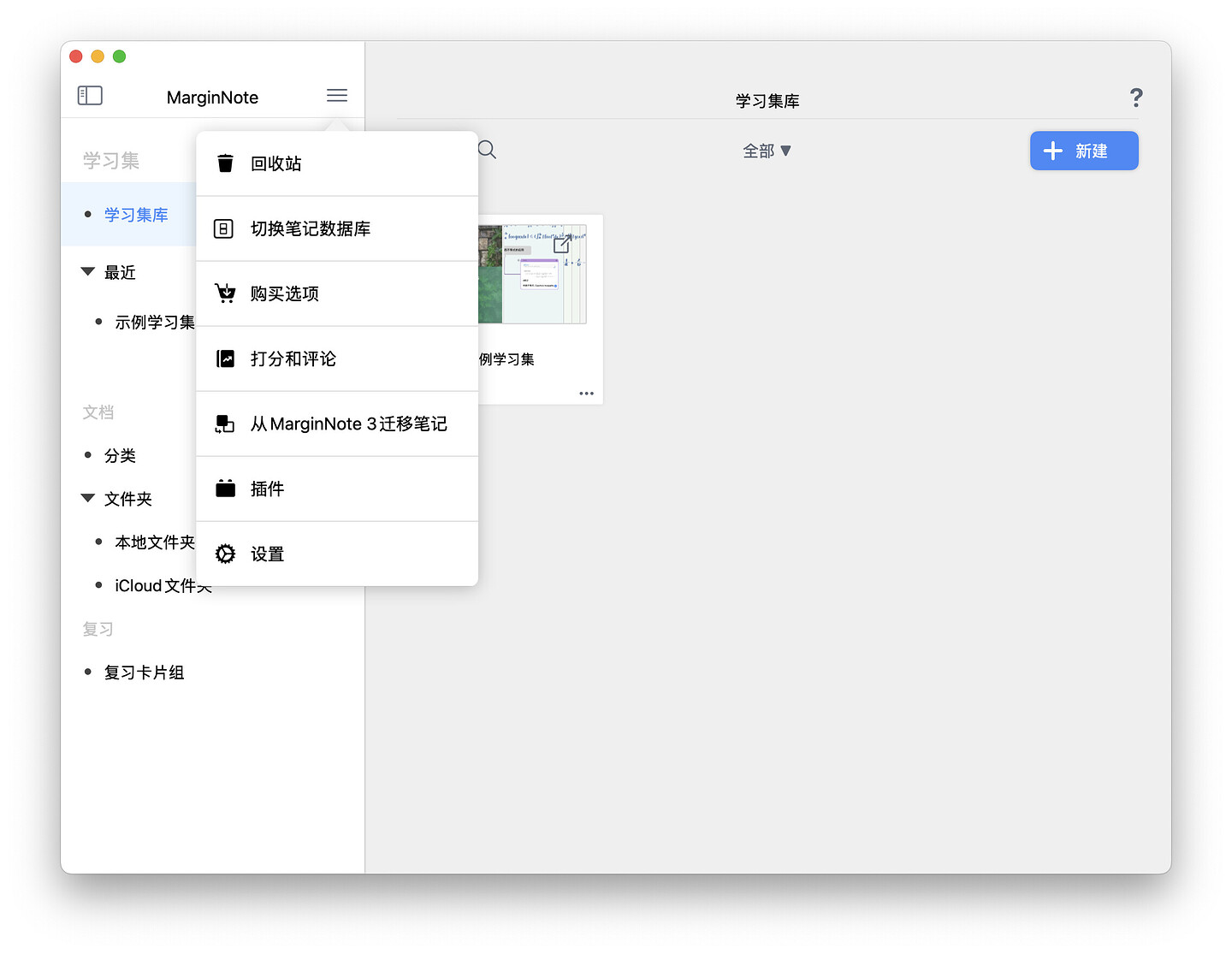Collapse the 文件夹 section triangle

(87, 498)
